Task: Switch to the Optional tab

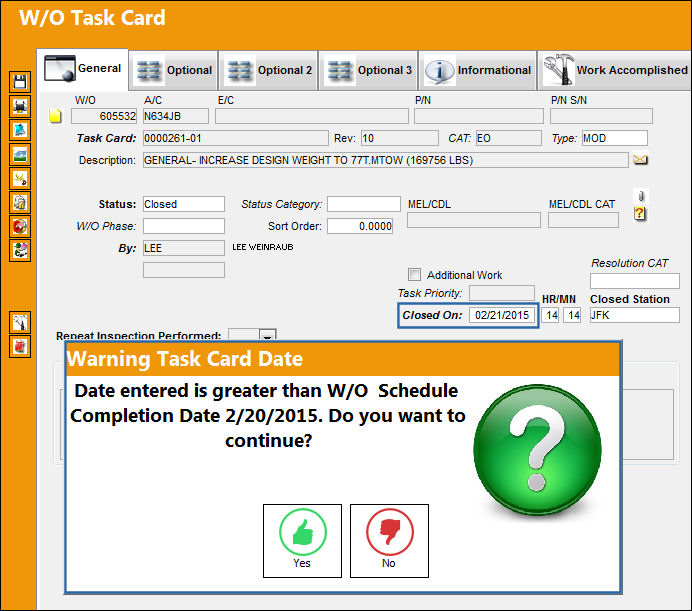Action: 174,70
